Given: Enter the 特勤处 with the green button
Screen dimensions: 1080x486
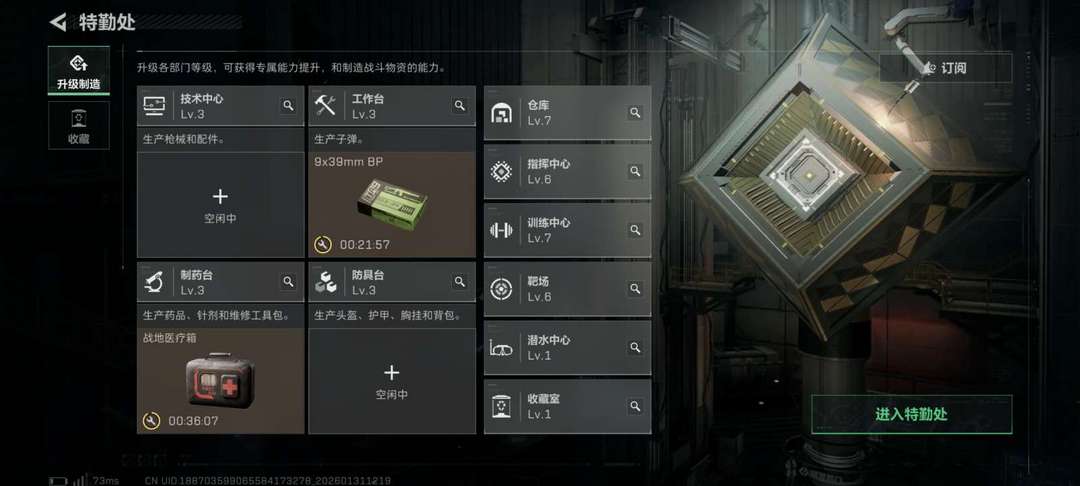Looking at the screenshot, I should point(912,414).
